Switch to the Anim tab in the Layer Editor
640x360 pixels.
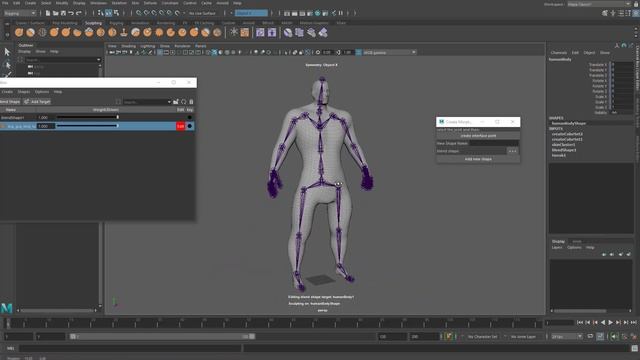point(577,241)
